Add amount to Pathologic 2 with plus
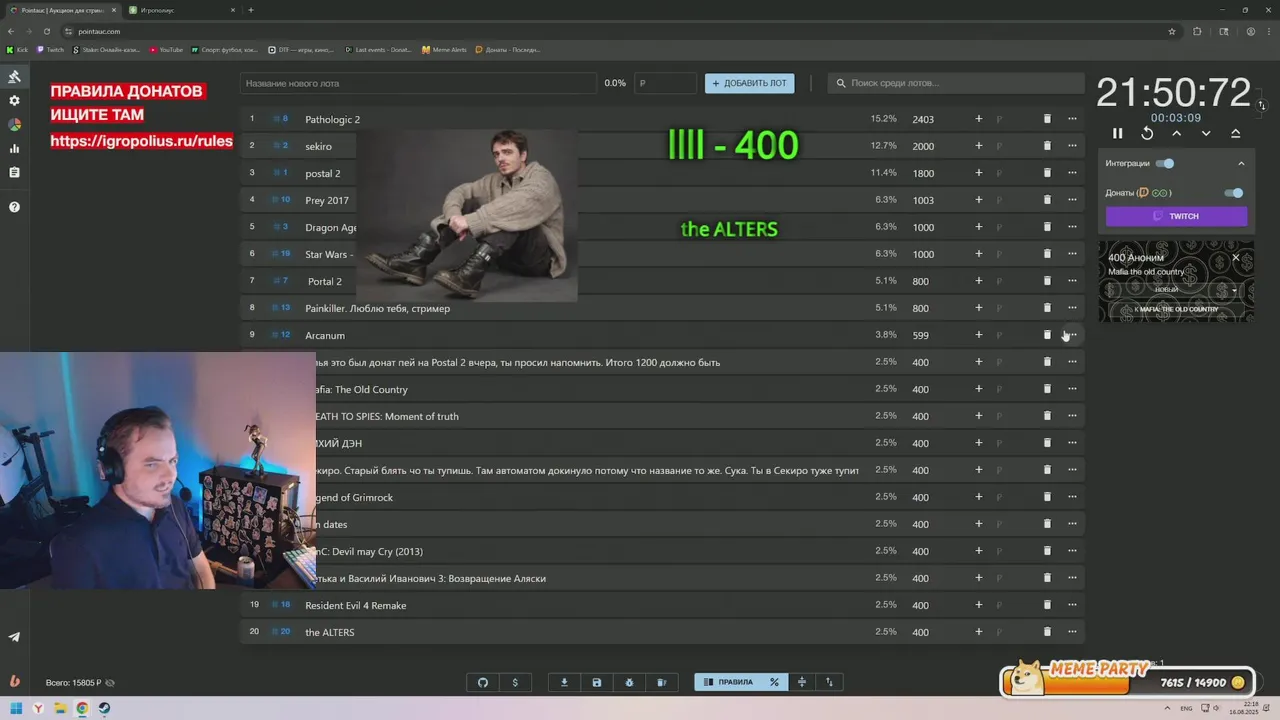Viewport: 1280px width, 720px height. click(979, 119)
